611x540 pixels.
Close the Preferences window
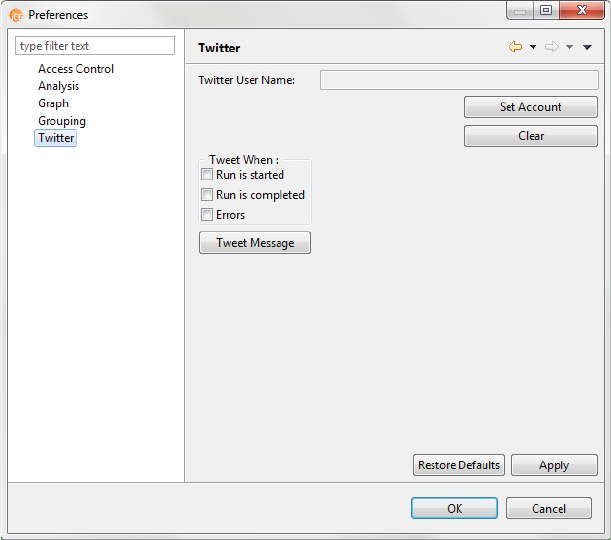[x=581, y=10]
